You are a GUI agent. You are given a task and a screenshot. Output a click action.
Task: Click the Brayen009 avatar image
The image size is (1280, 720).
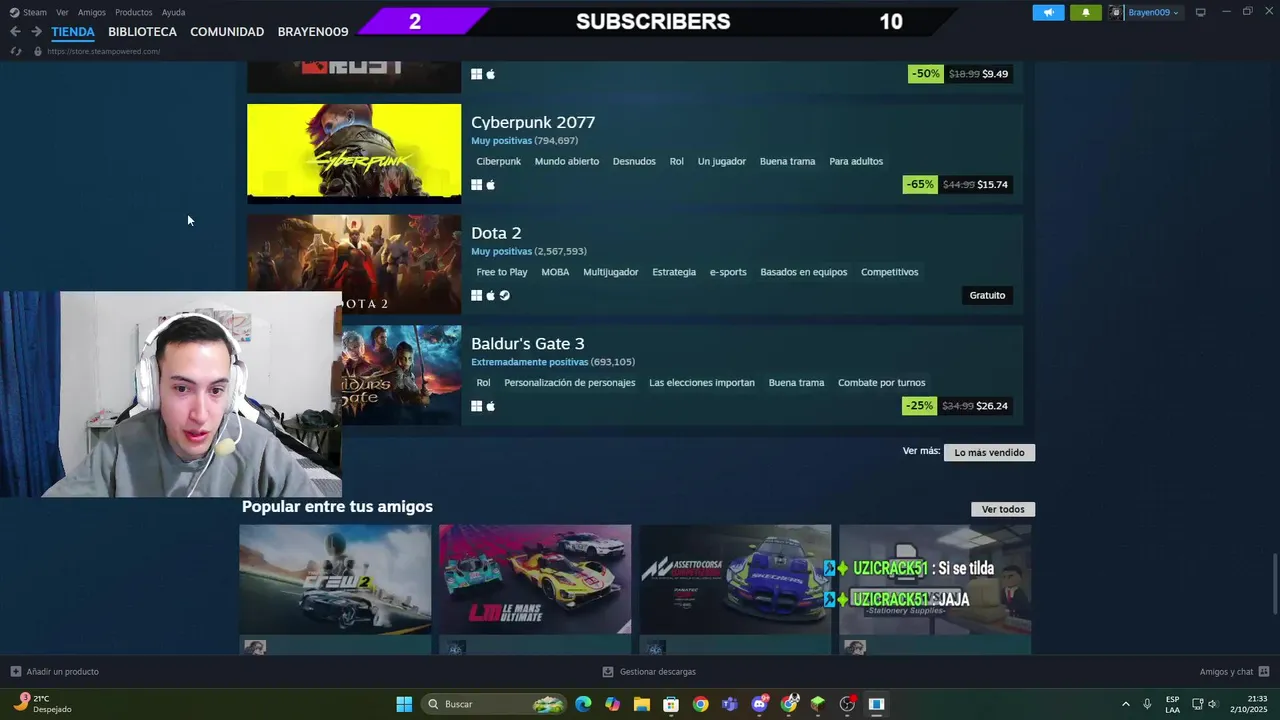tap(1116, 12)
